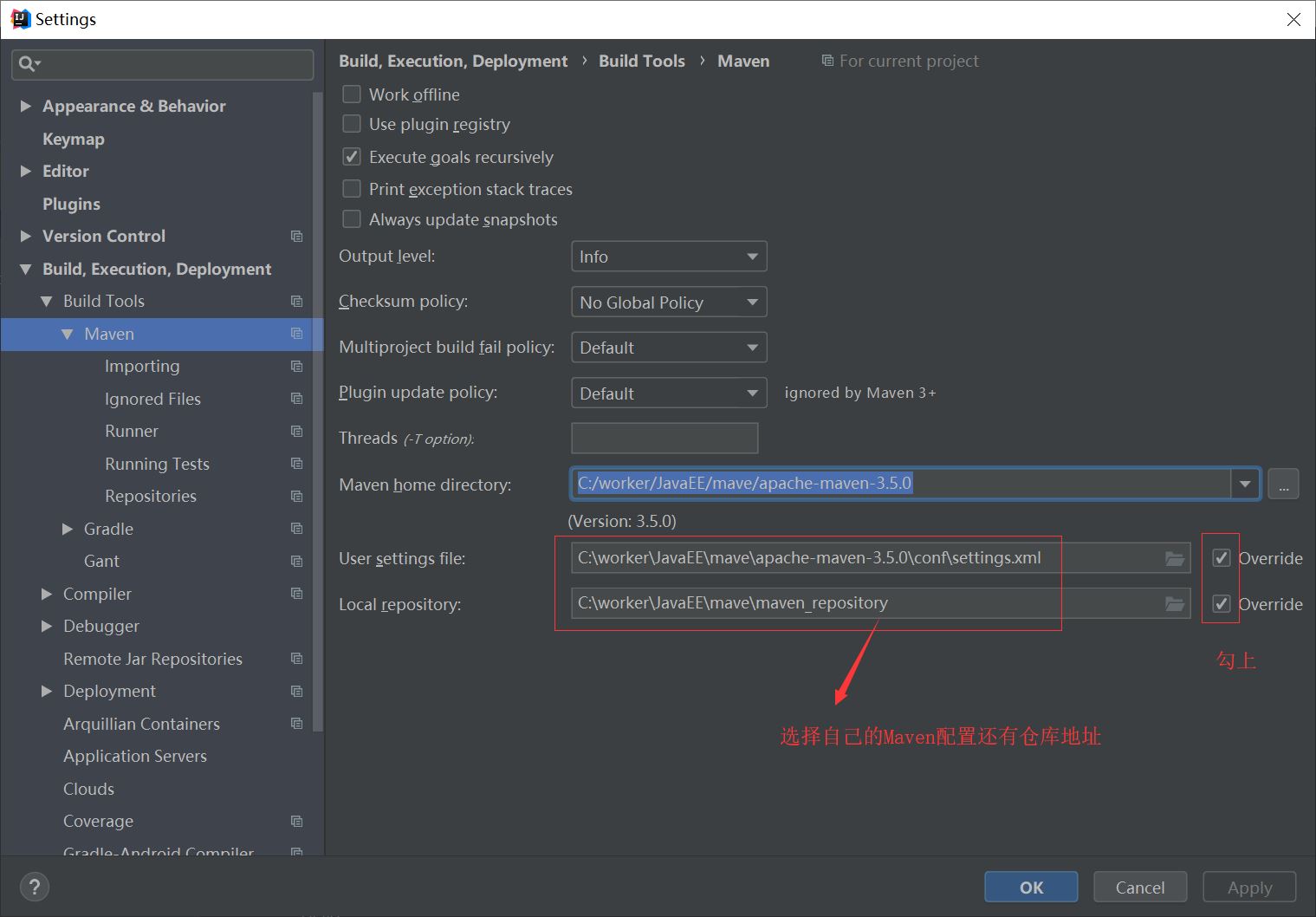1316x917 pixels.
Task: Toggle Always update snapshots checkbox
Action: coord(352,219)
